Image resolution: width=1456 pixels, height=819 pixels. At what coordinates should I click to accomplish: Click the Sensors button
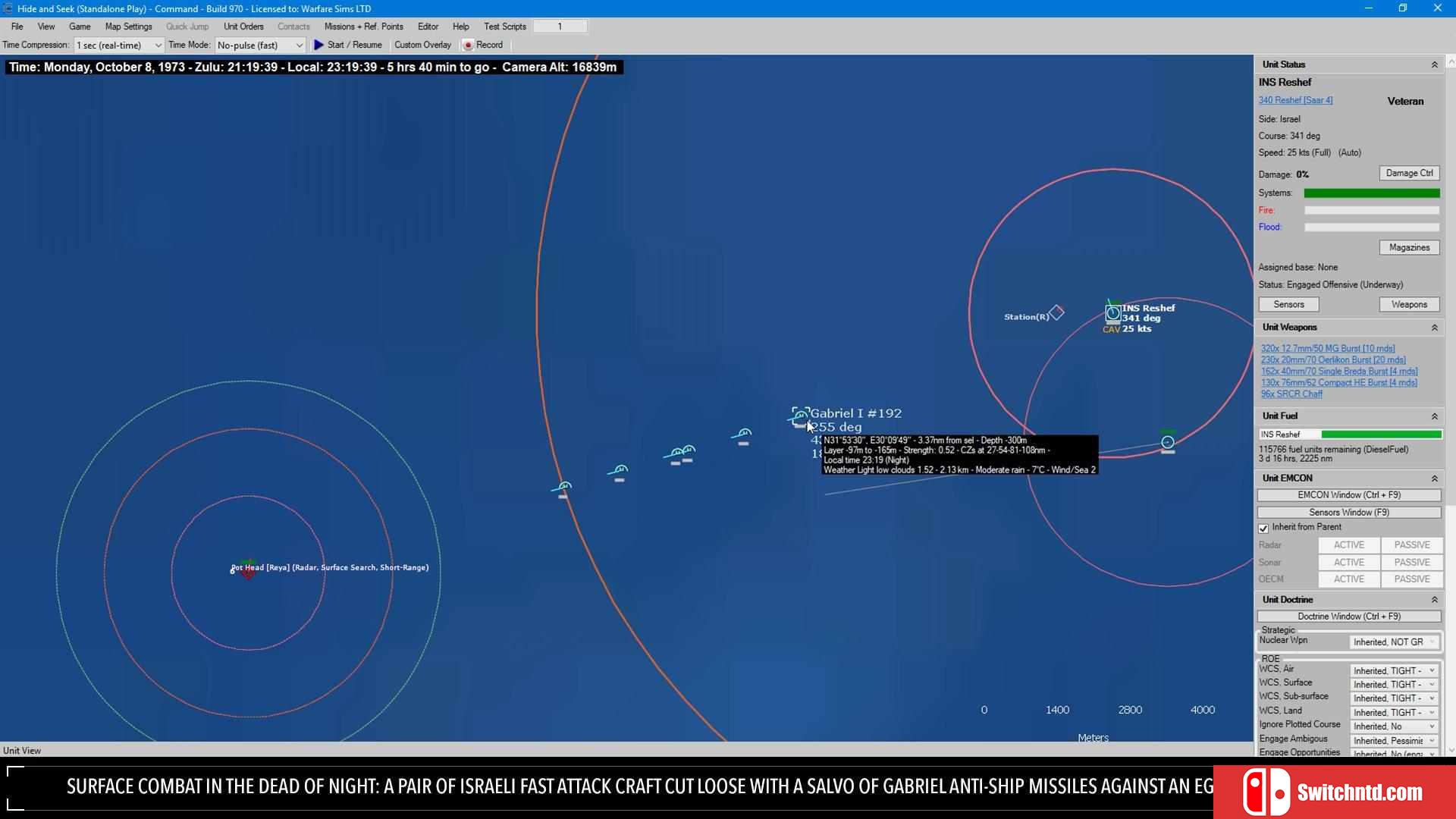coord(1288,305)
